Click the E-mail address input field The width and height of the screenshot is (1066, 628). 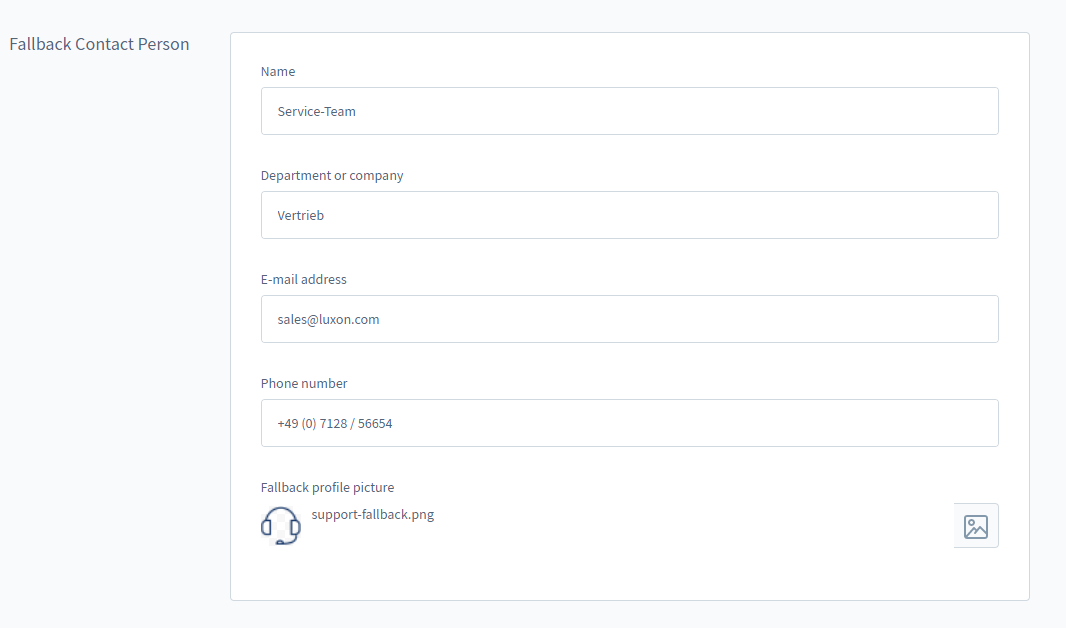[x=629, y=319]
